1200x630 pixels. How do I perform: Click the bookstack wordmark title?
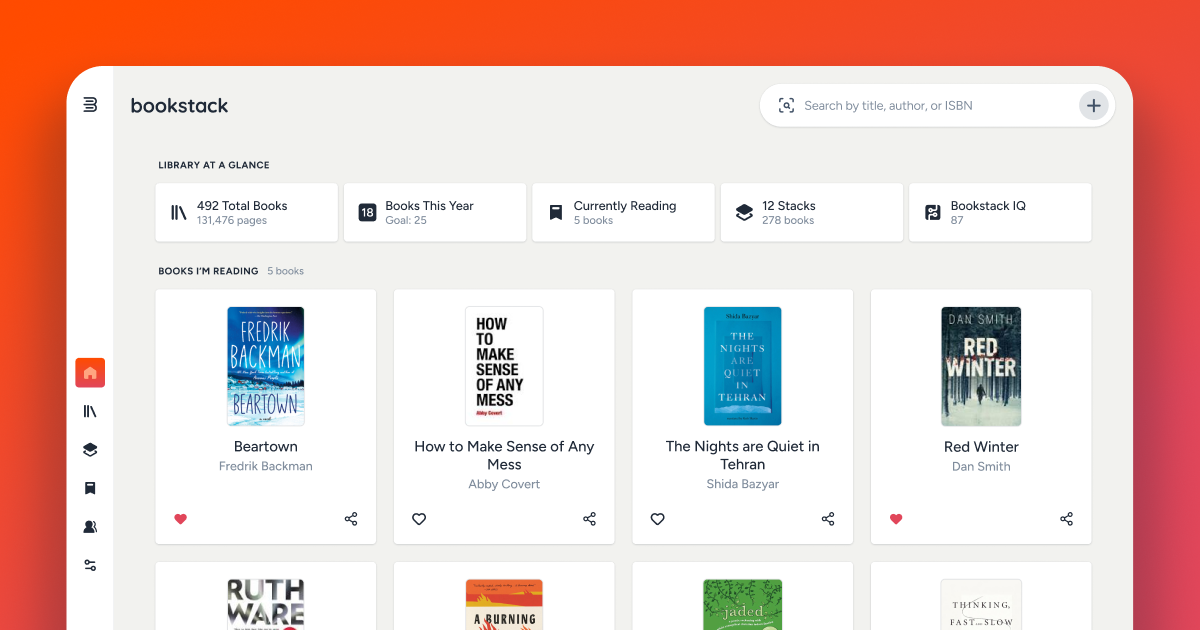(180, 105)
